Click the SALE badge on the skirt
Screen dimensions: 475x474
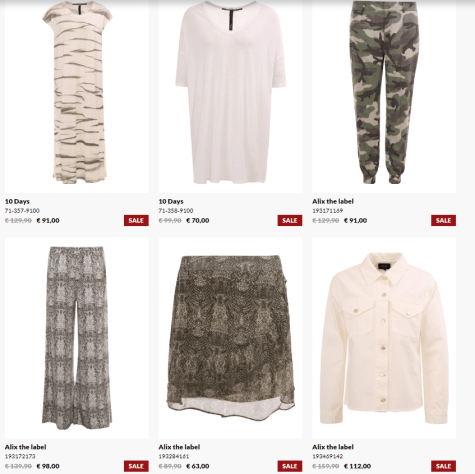click(x=290, y=466)
